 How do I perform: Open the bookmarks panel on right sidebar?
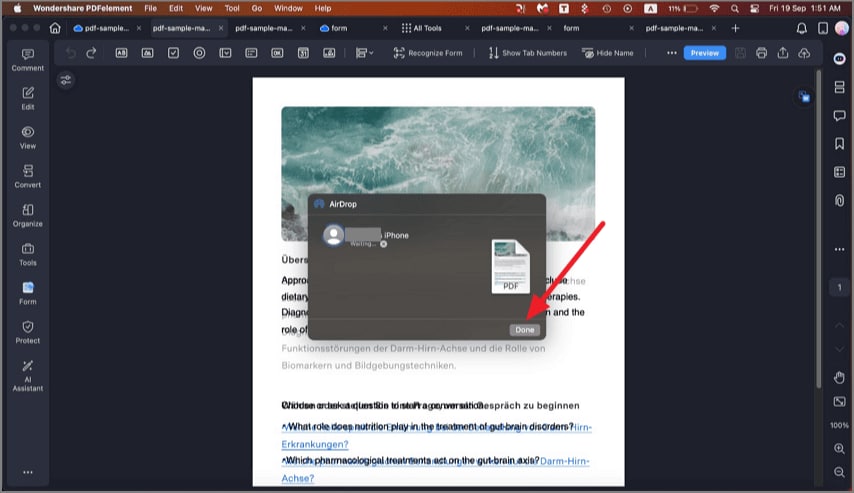(839, 143)
